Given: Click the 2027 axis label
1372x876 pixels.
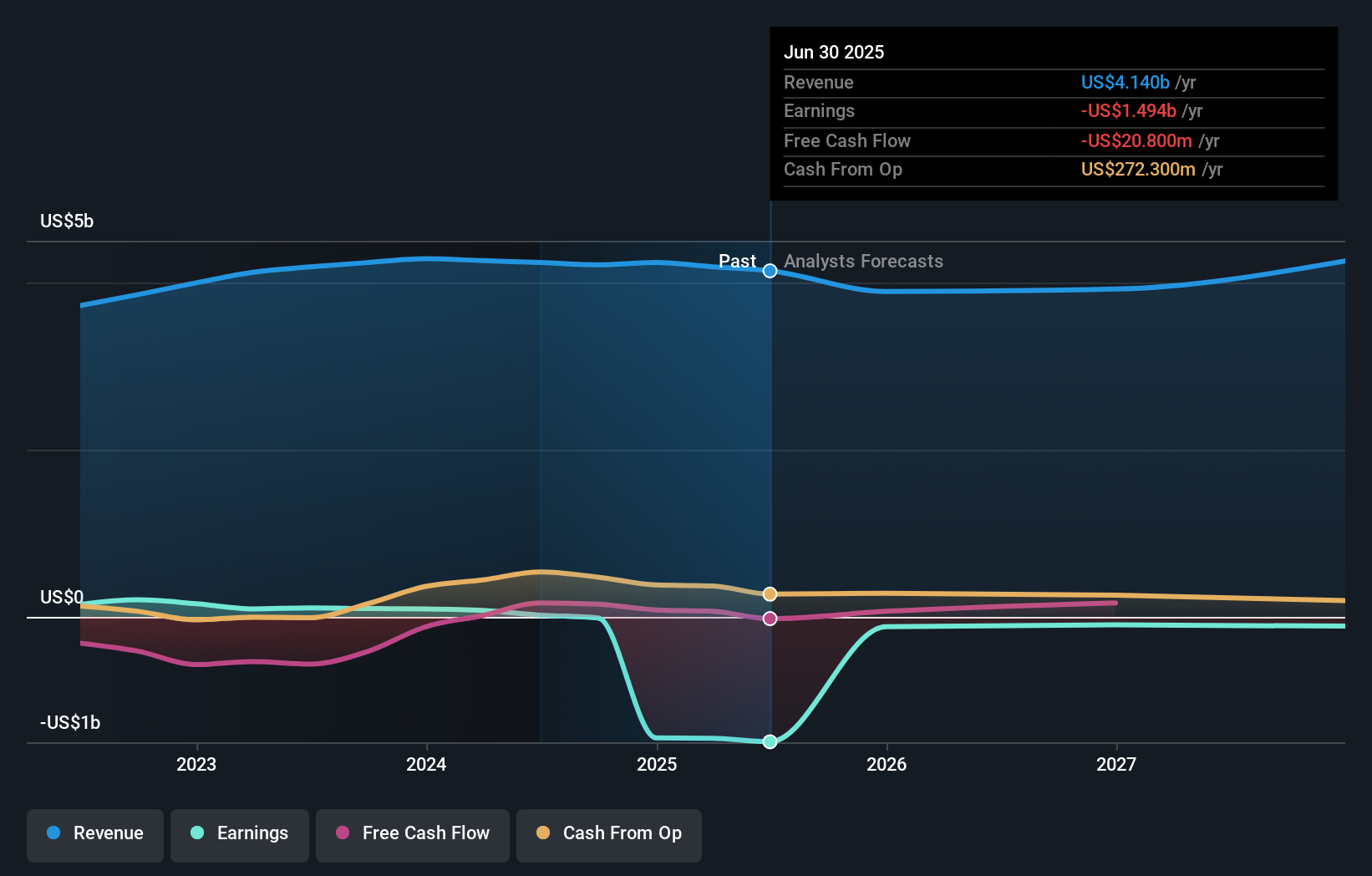Looking at the screenshot, I should 1116,764.
